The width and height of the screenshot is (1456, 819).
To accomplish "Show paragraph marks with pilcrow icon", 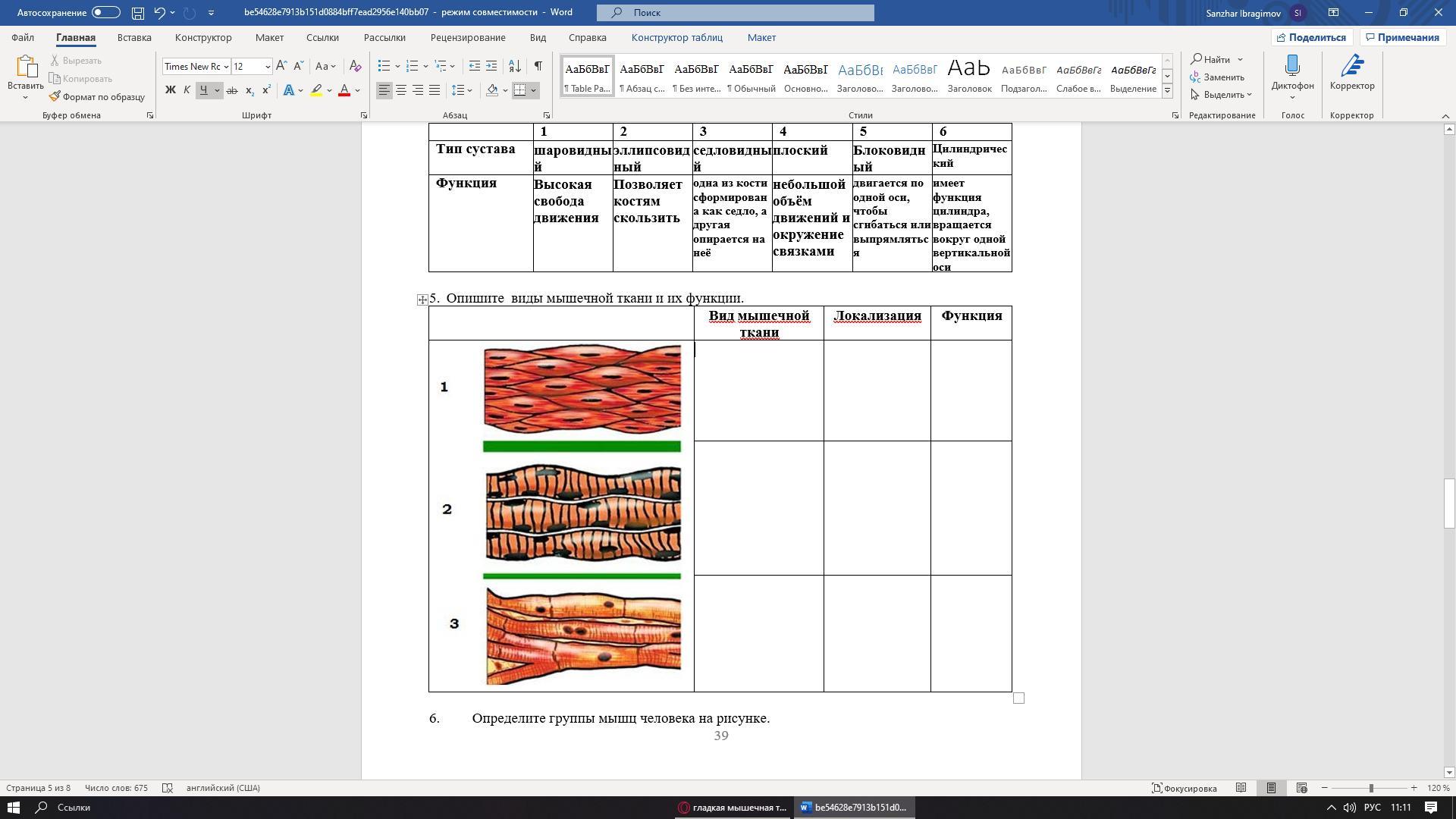I will (x=538, y=66).
